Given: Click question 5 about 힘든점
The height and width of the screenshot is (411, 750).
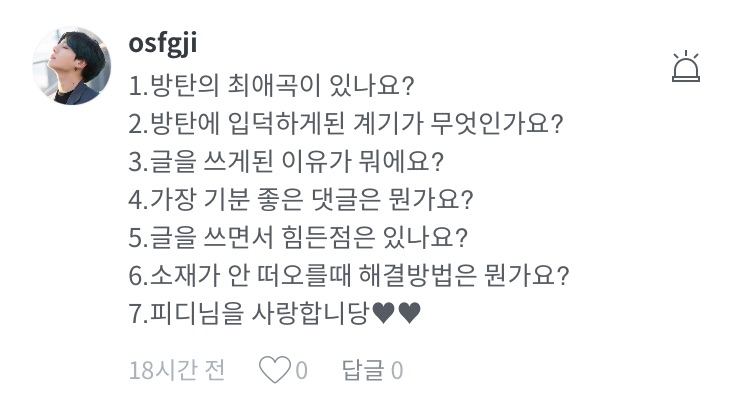Looking at the screenshot, I should coord(300,237).
